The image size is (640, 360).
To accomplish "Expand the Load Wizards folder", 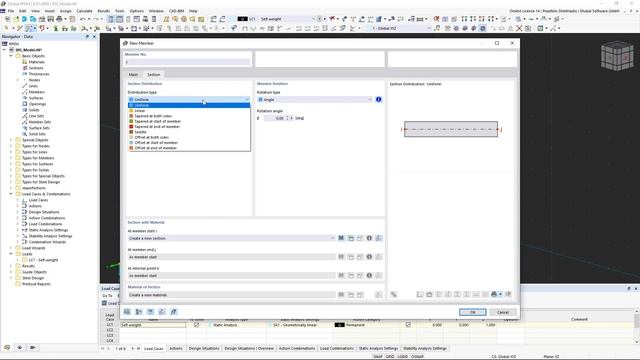I will point(11,248).
